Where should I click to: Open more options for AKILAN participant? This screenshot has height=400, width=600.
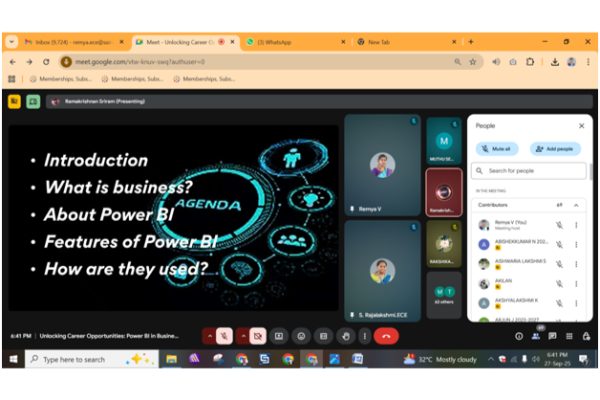click(575, 283)
